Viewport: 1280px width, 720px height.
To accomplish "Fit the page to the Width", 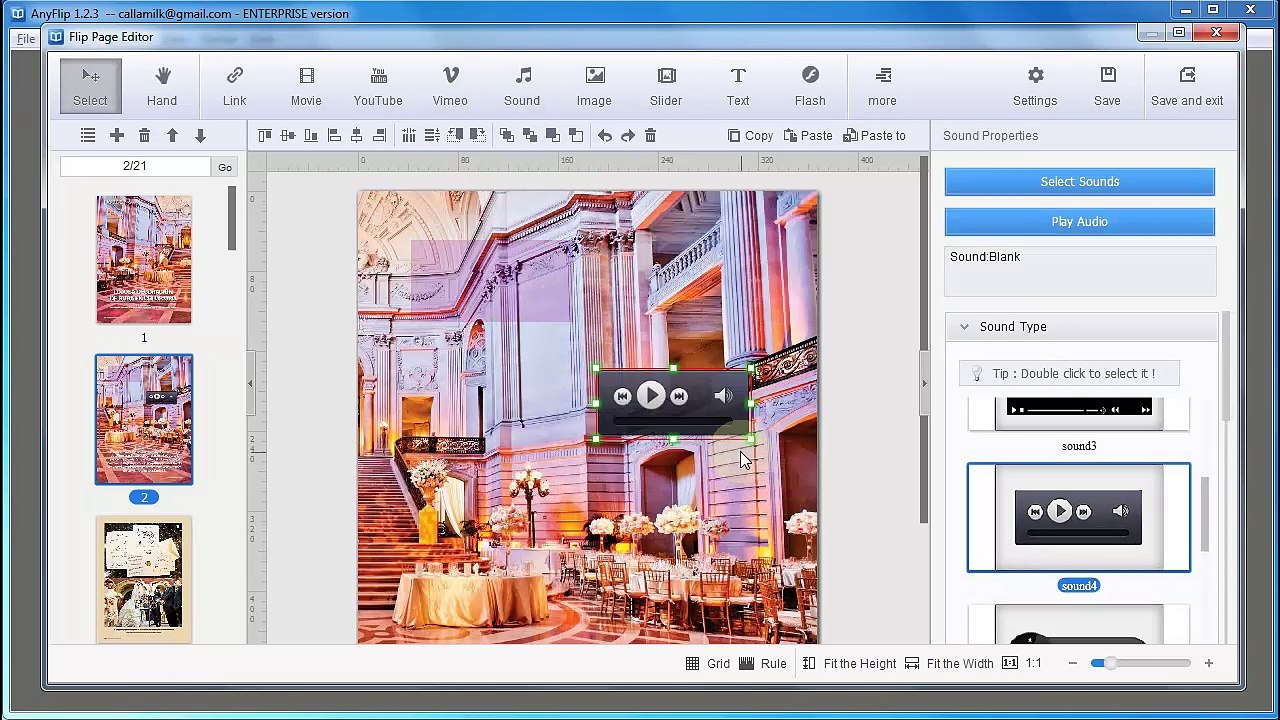I will tap(949, 663).
